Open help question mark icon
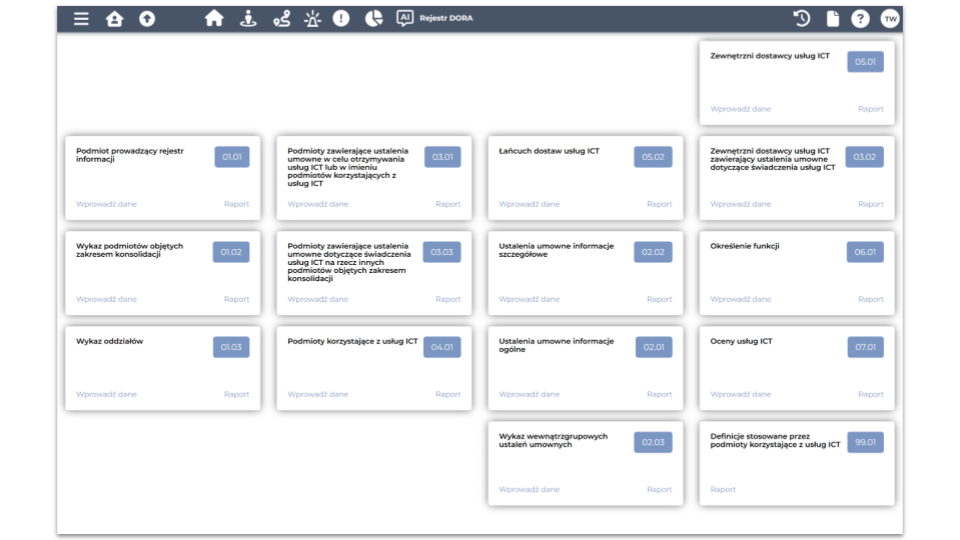Viewport: 960px width, 540px height. click(x=860, y=19)
